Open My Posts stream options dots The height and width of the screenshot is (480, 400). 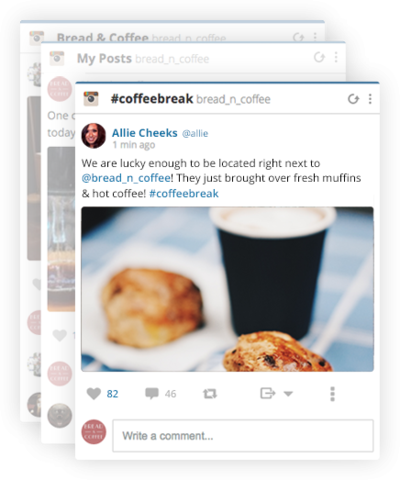[336, 57]
